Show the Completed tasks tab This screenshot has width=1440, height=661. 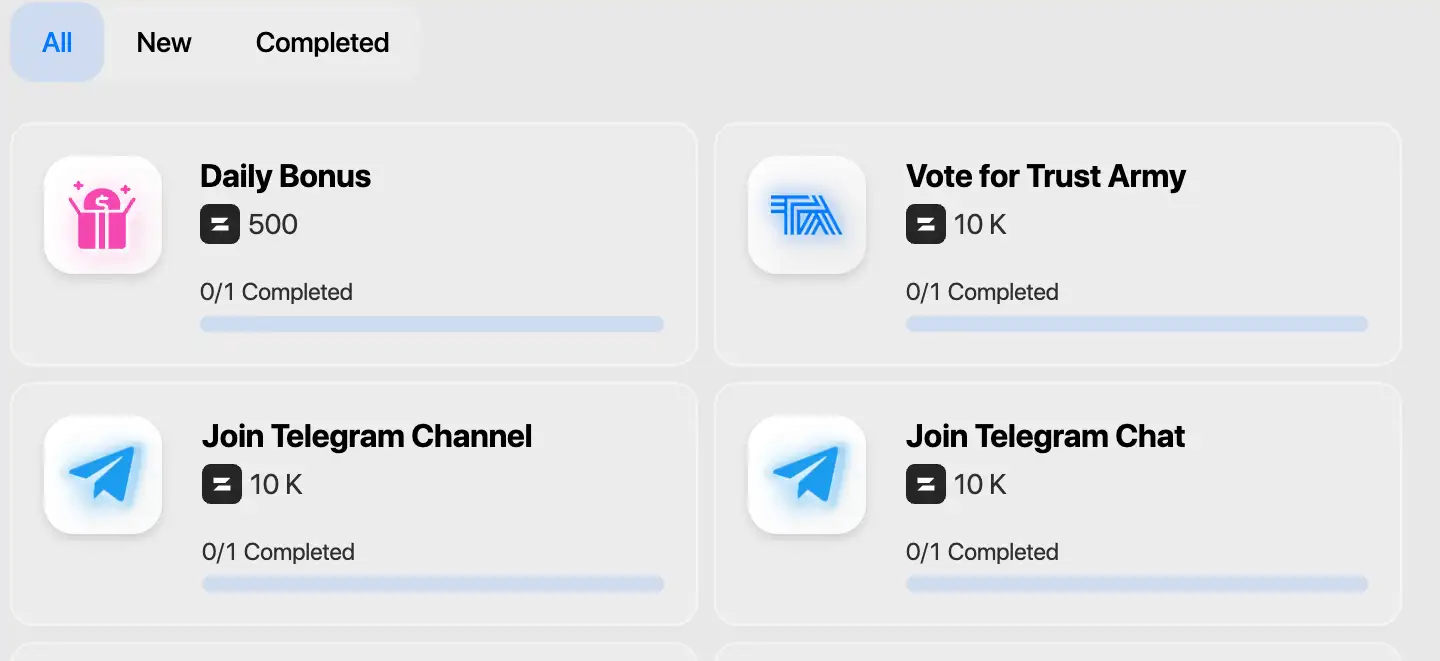click(x=322, y=43)
